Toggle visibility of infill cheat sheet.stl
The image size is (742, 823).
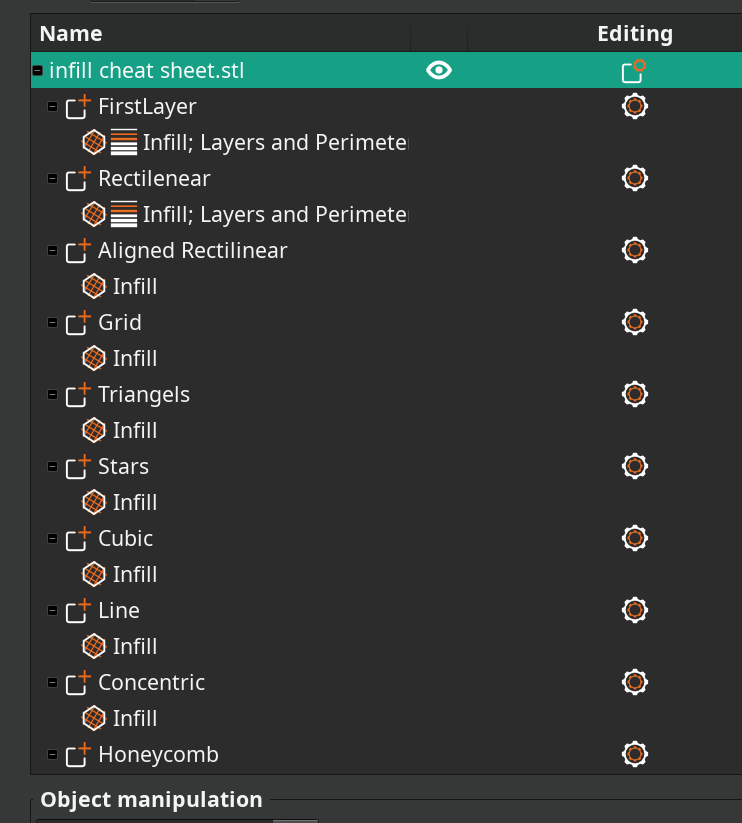point(438,70)
